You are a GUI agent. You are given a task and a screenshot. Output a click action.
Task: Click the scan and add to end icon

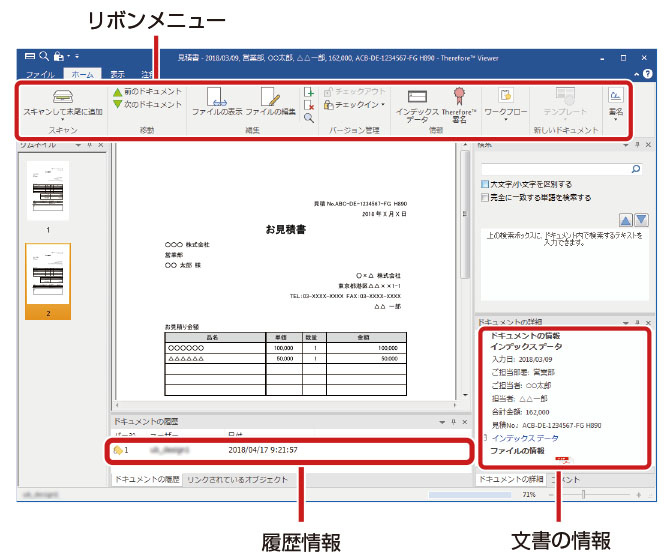click(62, 98)
